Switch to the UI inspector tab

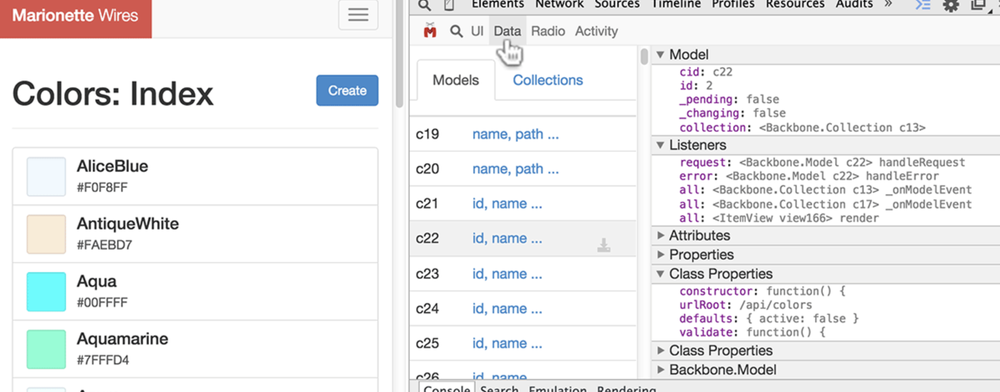[477, 31]
